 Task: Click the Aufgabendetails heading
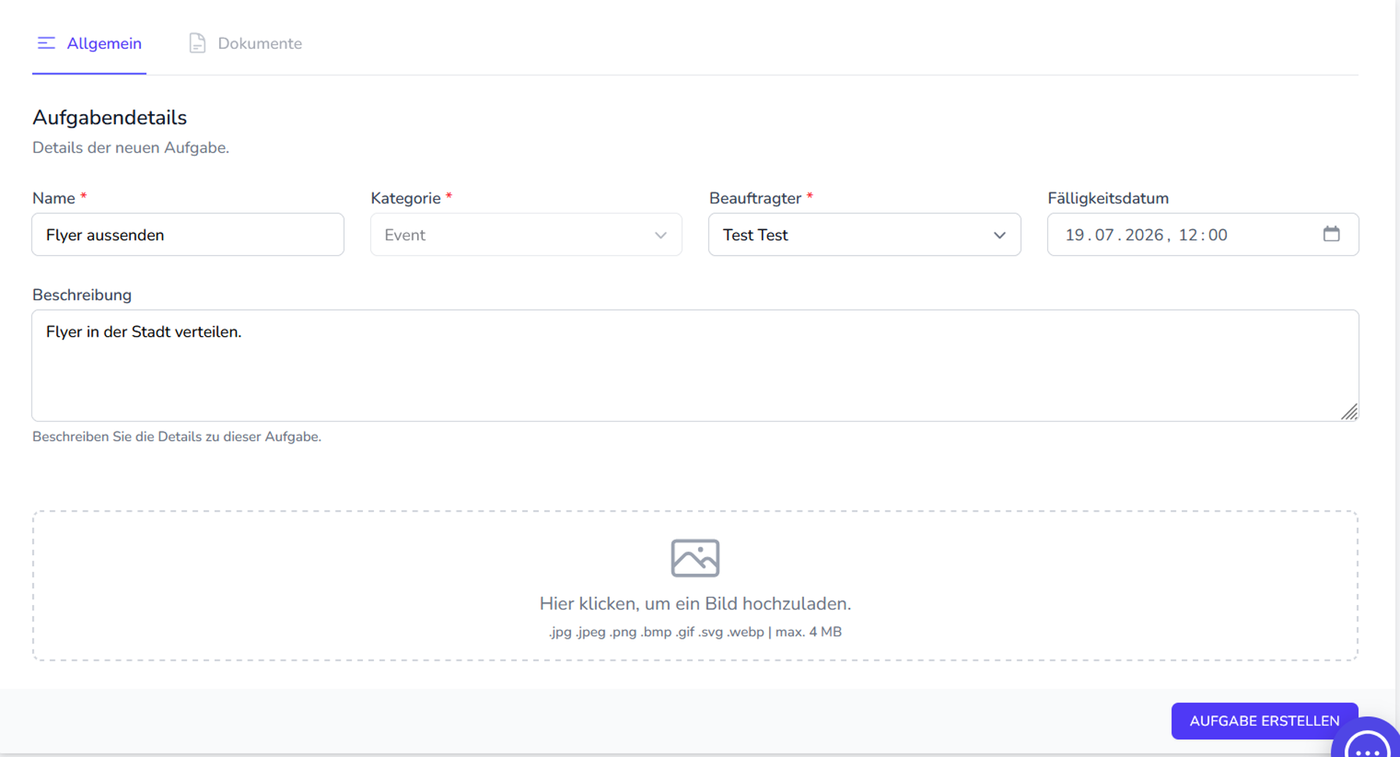110,117
